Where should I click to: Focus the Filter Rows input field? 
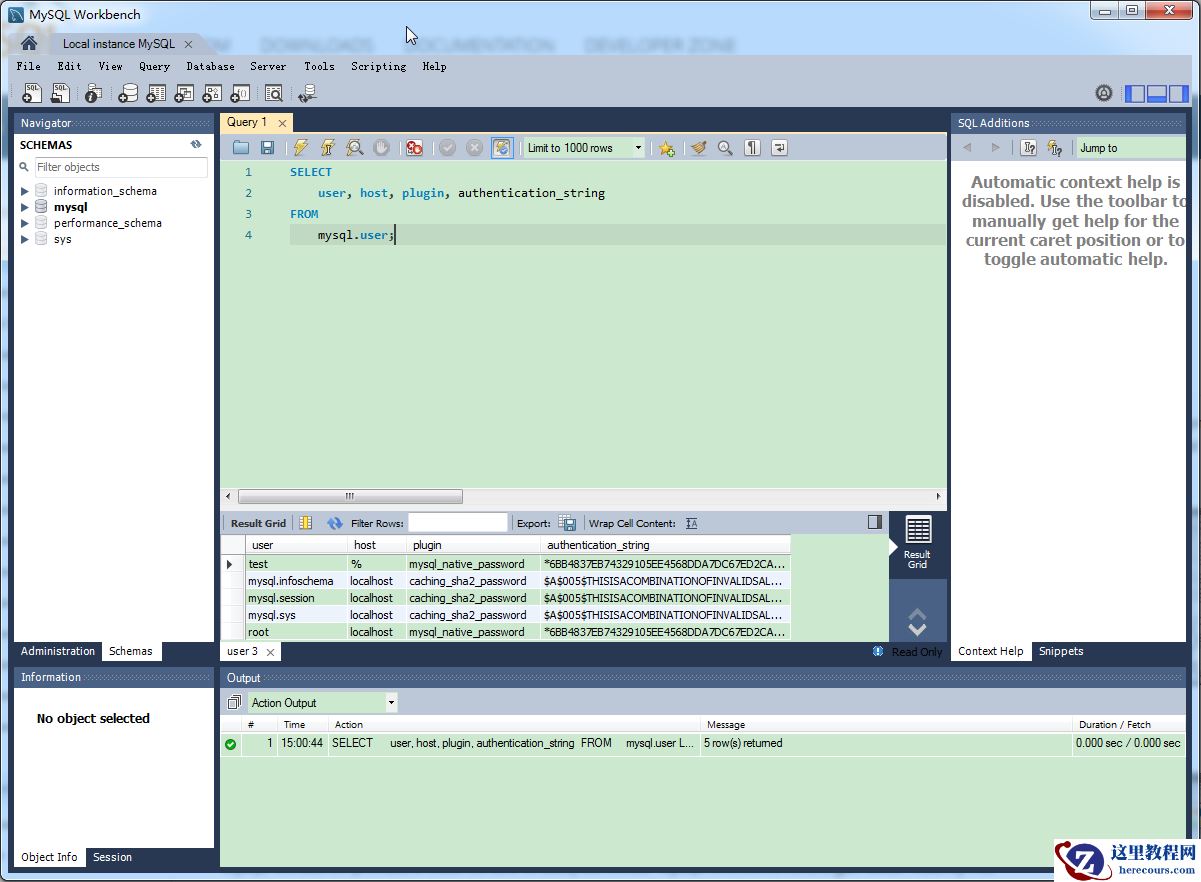(458, 523)
